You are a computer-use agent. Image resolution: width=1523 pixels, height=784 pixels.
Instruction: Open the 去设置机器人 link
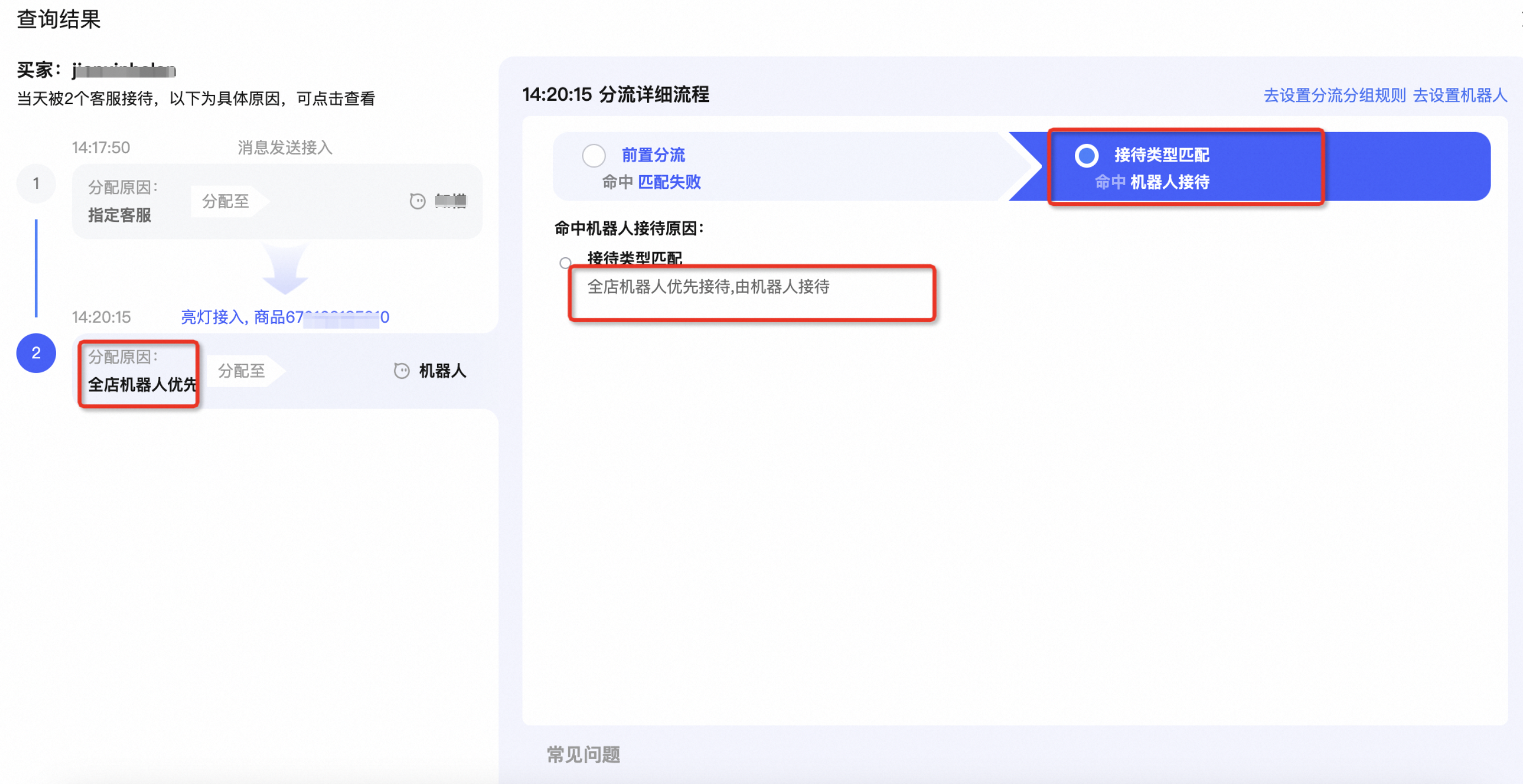pyautogui.click(x=1460, y=95)
